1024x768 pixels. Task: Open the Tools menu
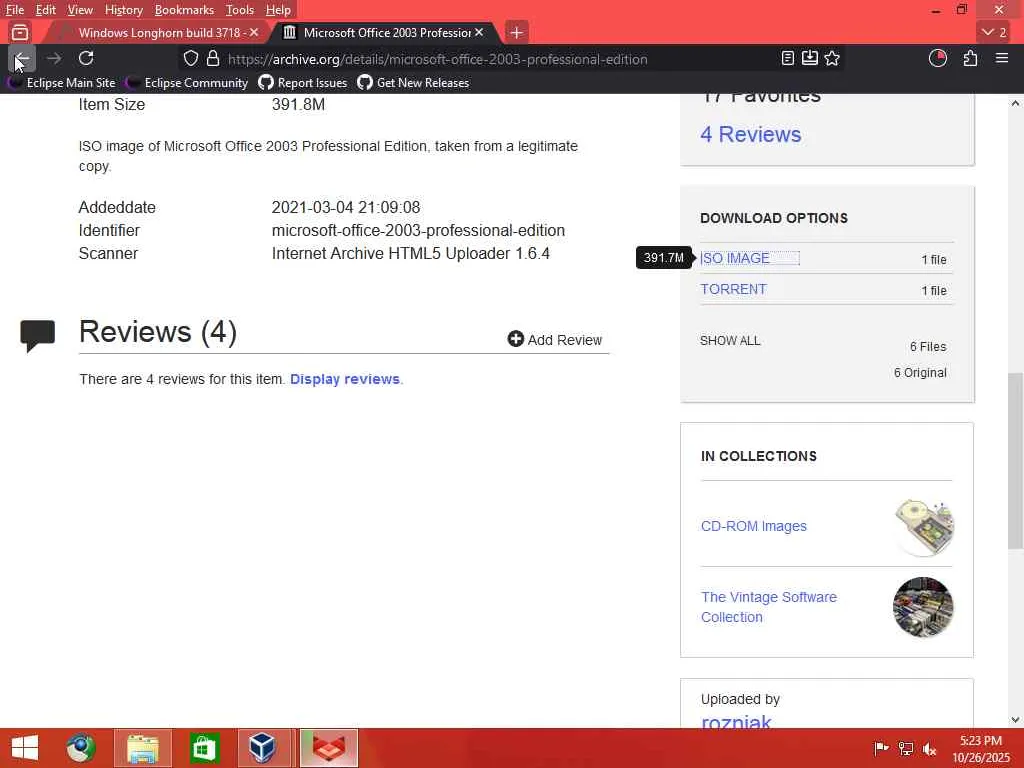240,10
